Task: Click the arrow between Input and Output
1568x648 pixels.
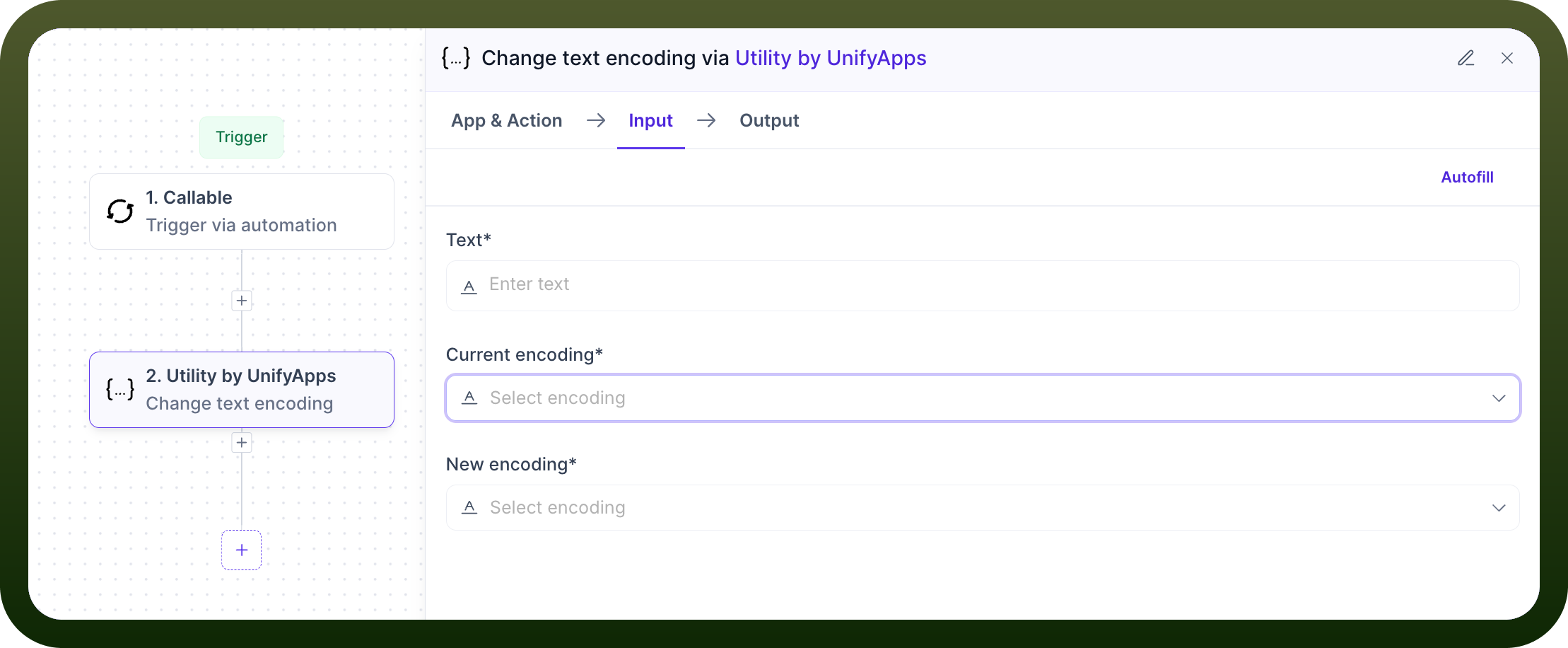Action: point(706,120)
